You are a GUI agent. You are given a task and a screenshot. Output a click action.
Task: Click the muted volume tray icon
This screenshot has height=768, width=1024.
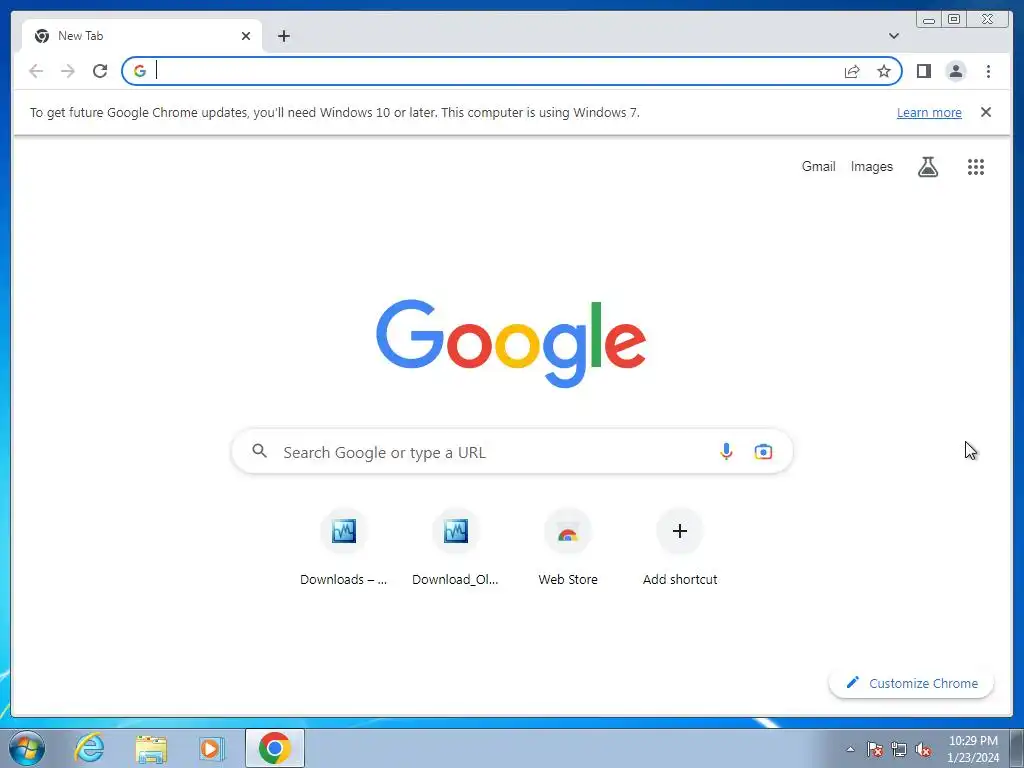(923, 749)
